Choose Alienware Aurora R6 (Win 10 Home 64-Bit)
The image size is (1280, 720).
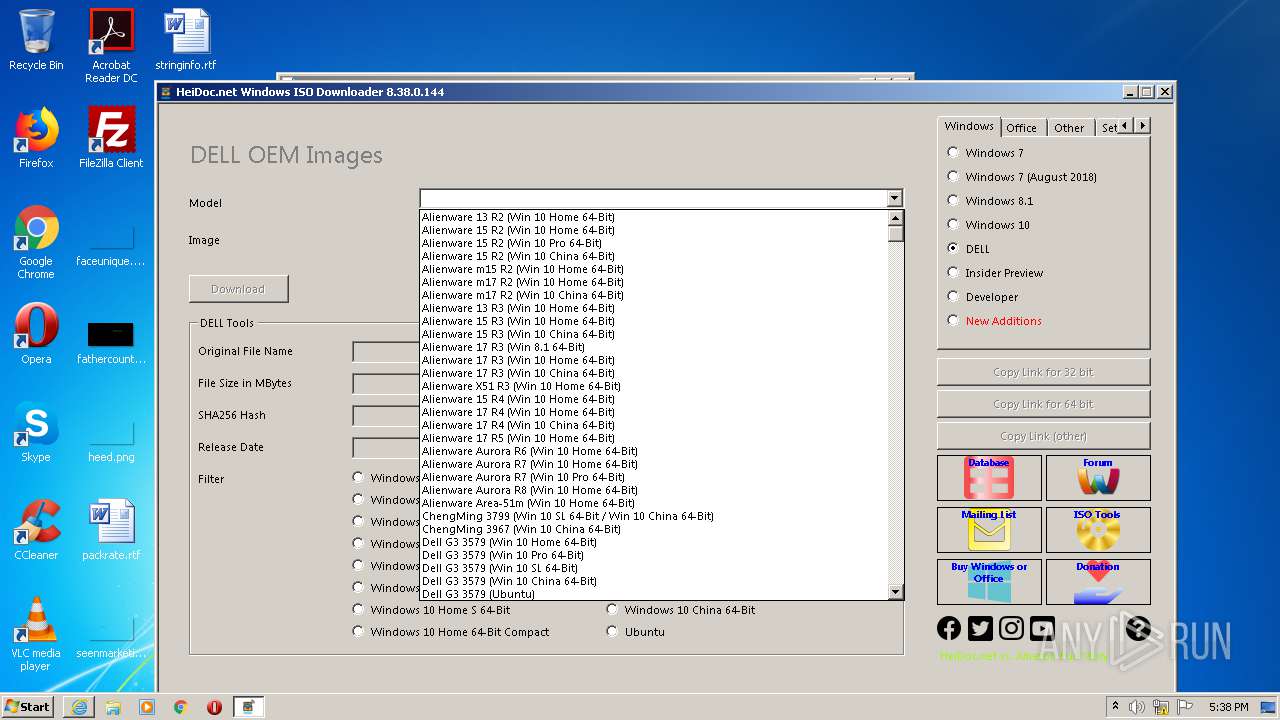coord(654,451)
